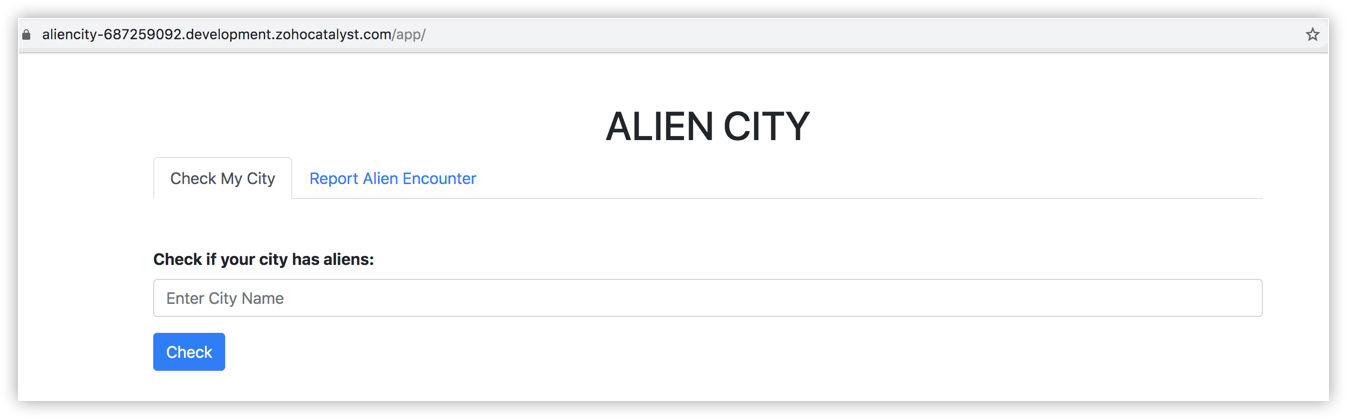Screen dimensions: 1347x419
Task: Click the Enter City Name placeholder text
Action: pyautogui.click(x=225, y=299)
